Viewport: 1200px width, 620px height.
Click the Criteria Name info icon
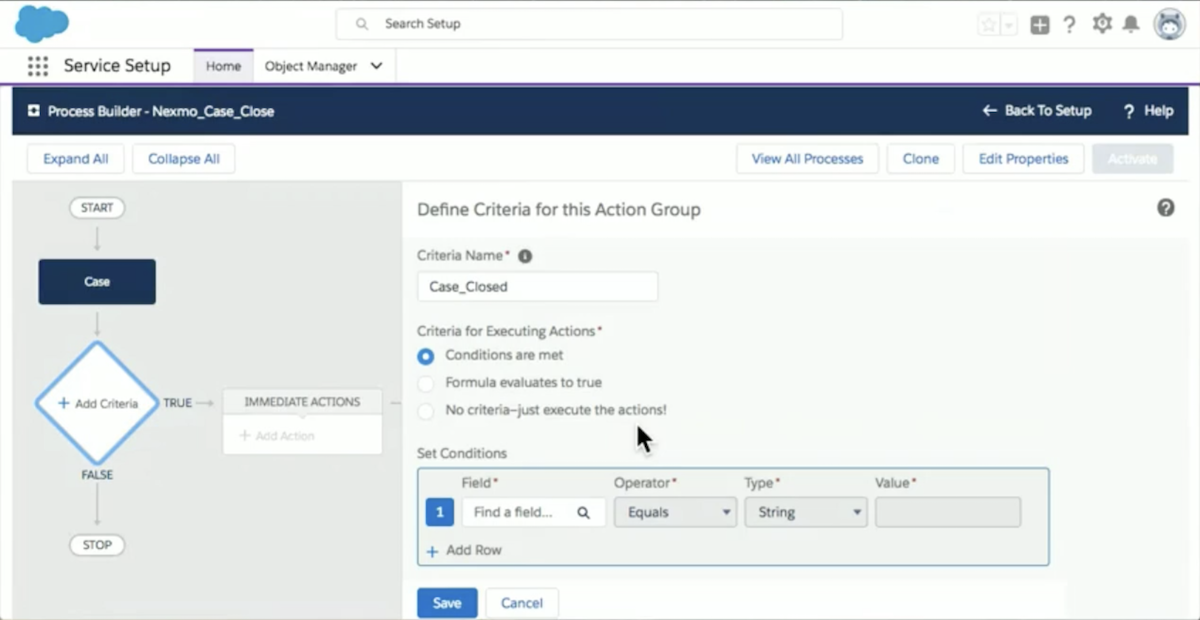click(x=525, y=256)
